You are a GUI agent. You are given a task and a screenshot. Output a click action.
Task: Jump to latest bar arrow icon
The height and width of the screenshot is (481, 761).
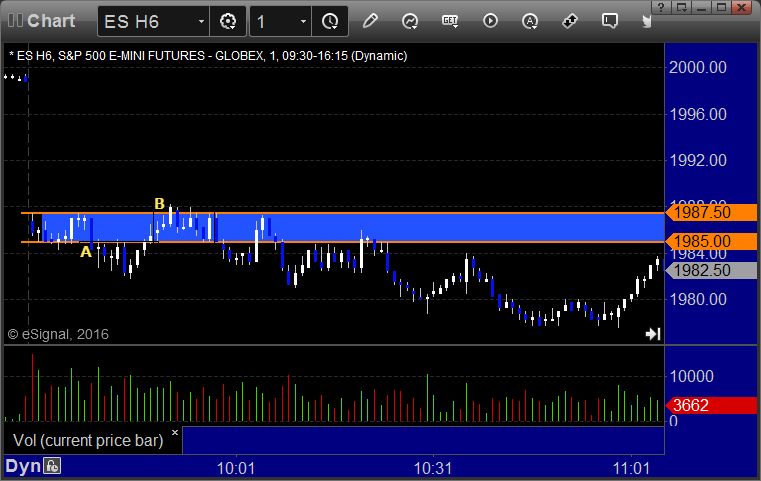pyautogui.click(x=653, y=333)
